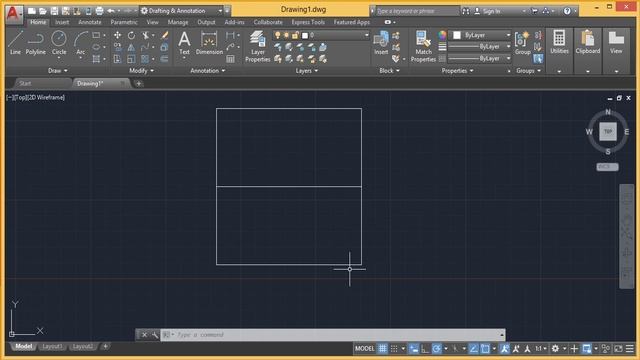Screen dimensions: 640x360
Task: Switch to the Insert ribbon tab
Action: pos(62,22)
